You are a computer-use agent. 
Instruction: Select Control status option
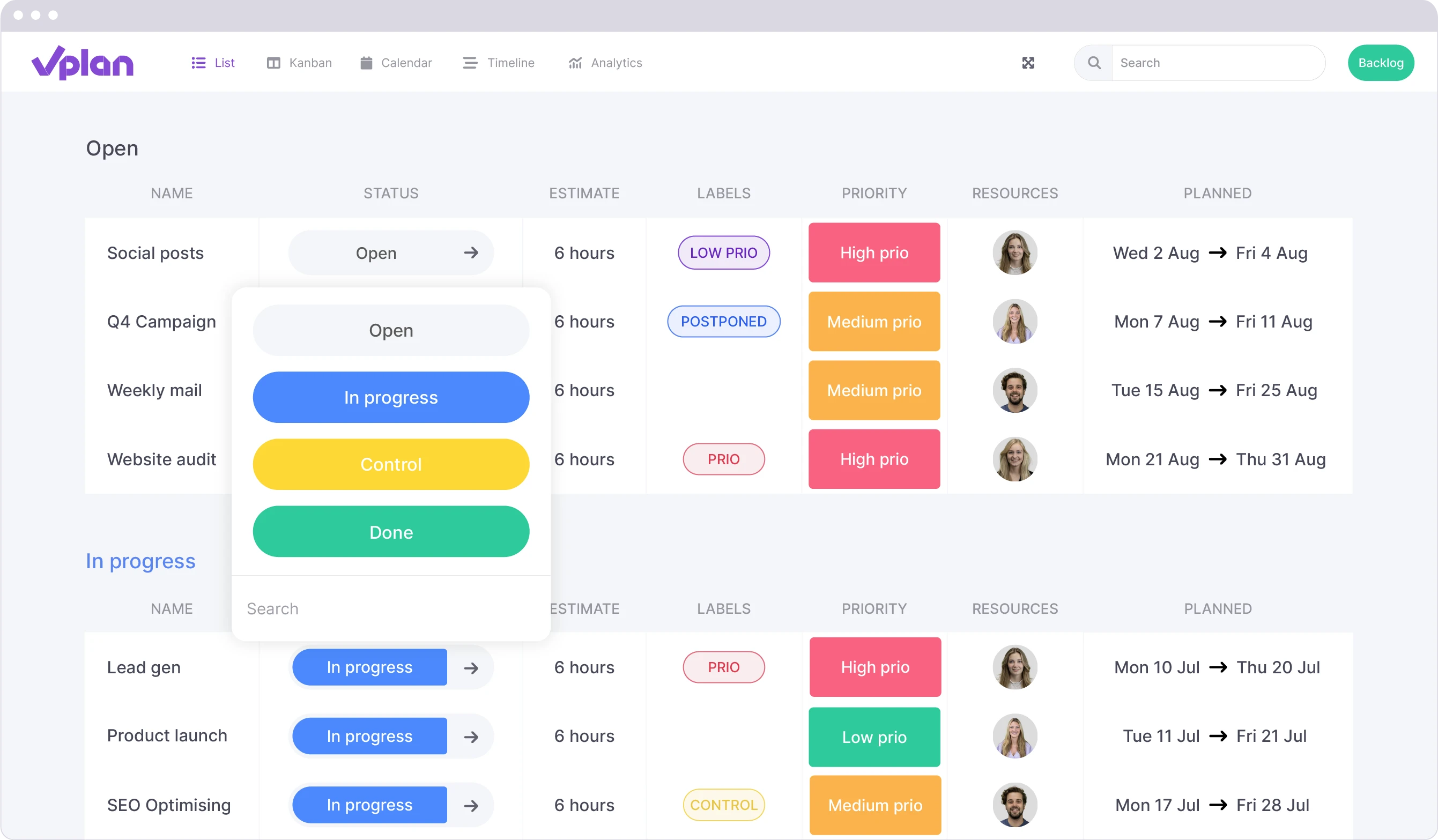pos(391,464)
